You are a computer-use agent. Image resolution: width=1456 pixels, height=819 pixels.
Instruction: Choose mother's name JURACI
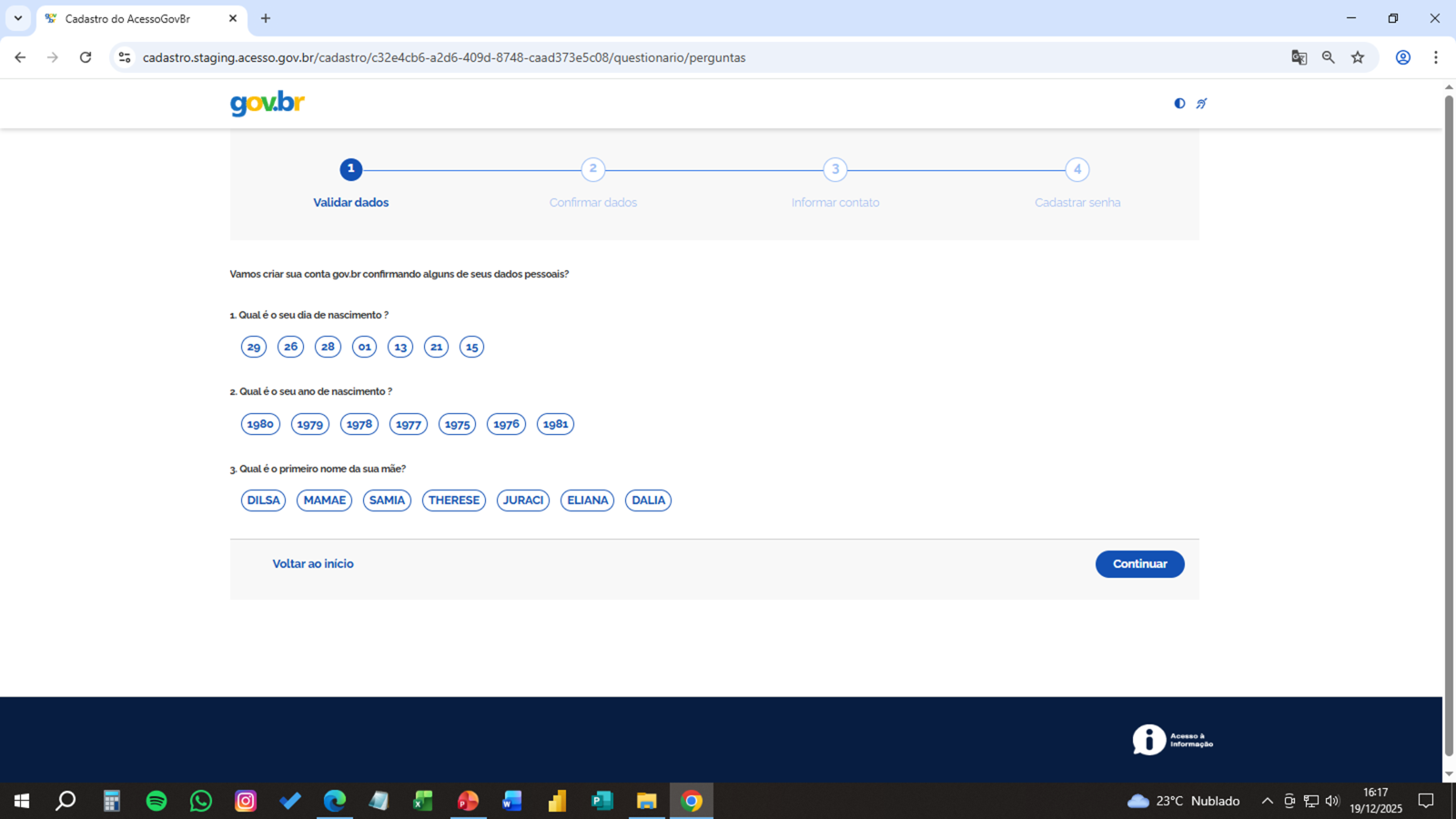(523, 500)
